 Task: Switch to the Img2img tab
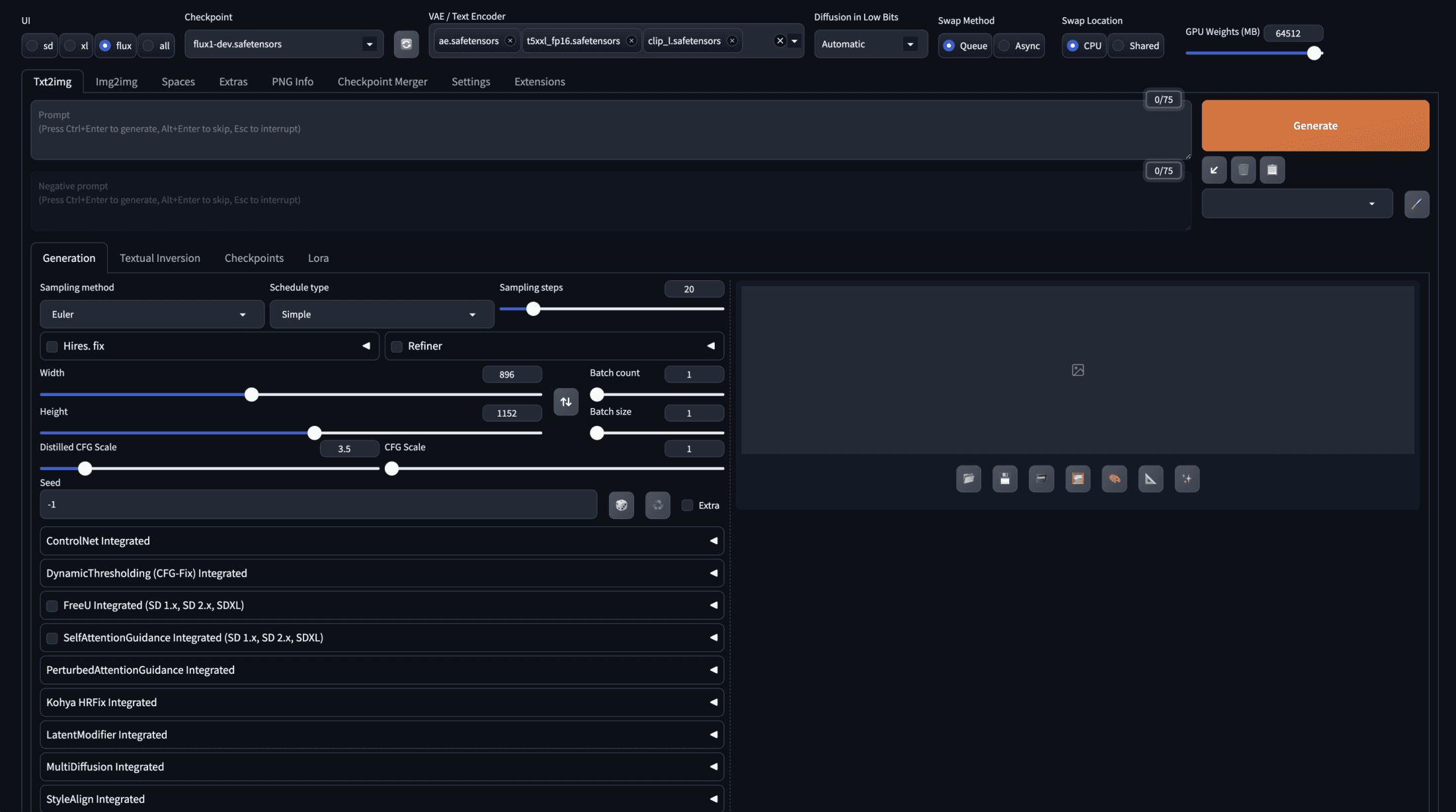coord(116,81)
